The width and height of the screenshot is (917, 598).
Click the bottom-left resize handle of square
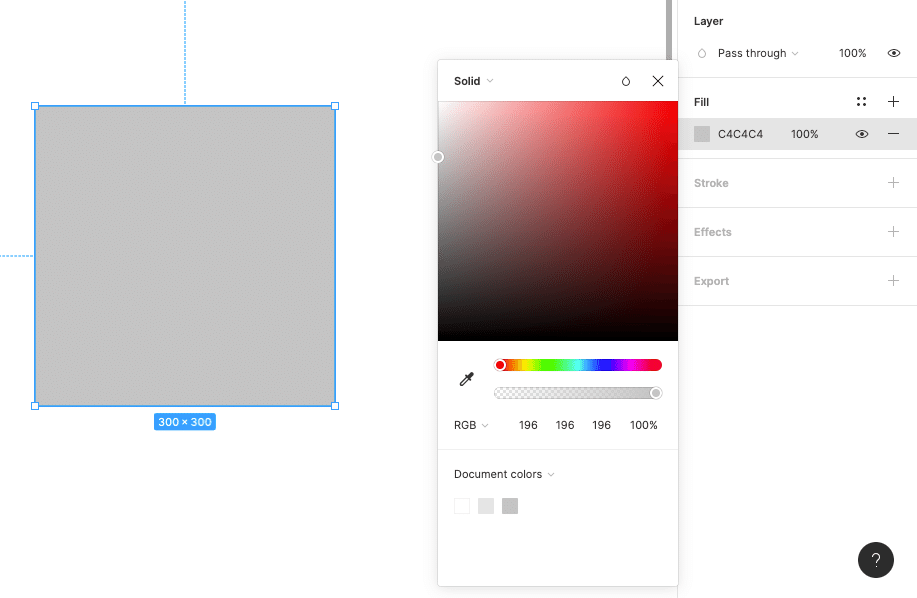tap(35, 406)
